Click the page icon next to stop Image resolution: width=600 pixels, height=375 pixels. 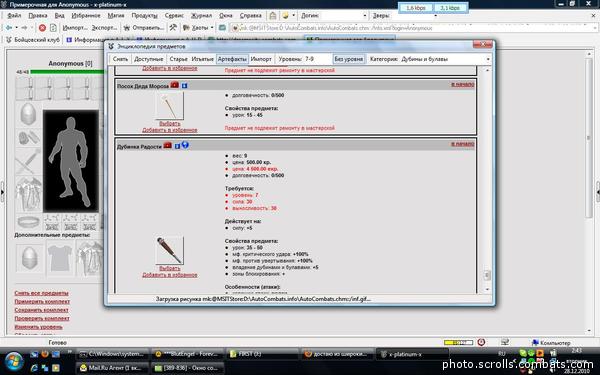tap(53, 28)
